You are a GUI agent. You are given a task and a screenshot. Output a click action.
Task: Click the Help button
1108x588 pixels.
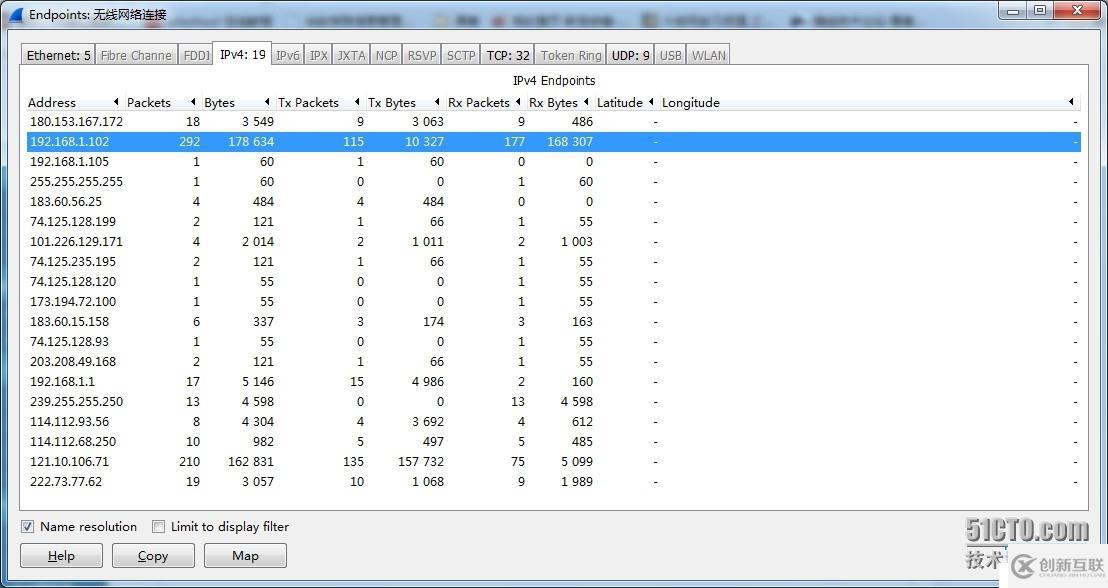pyautogui.click(x=61, y=555)
